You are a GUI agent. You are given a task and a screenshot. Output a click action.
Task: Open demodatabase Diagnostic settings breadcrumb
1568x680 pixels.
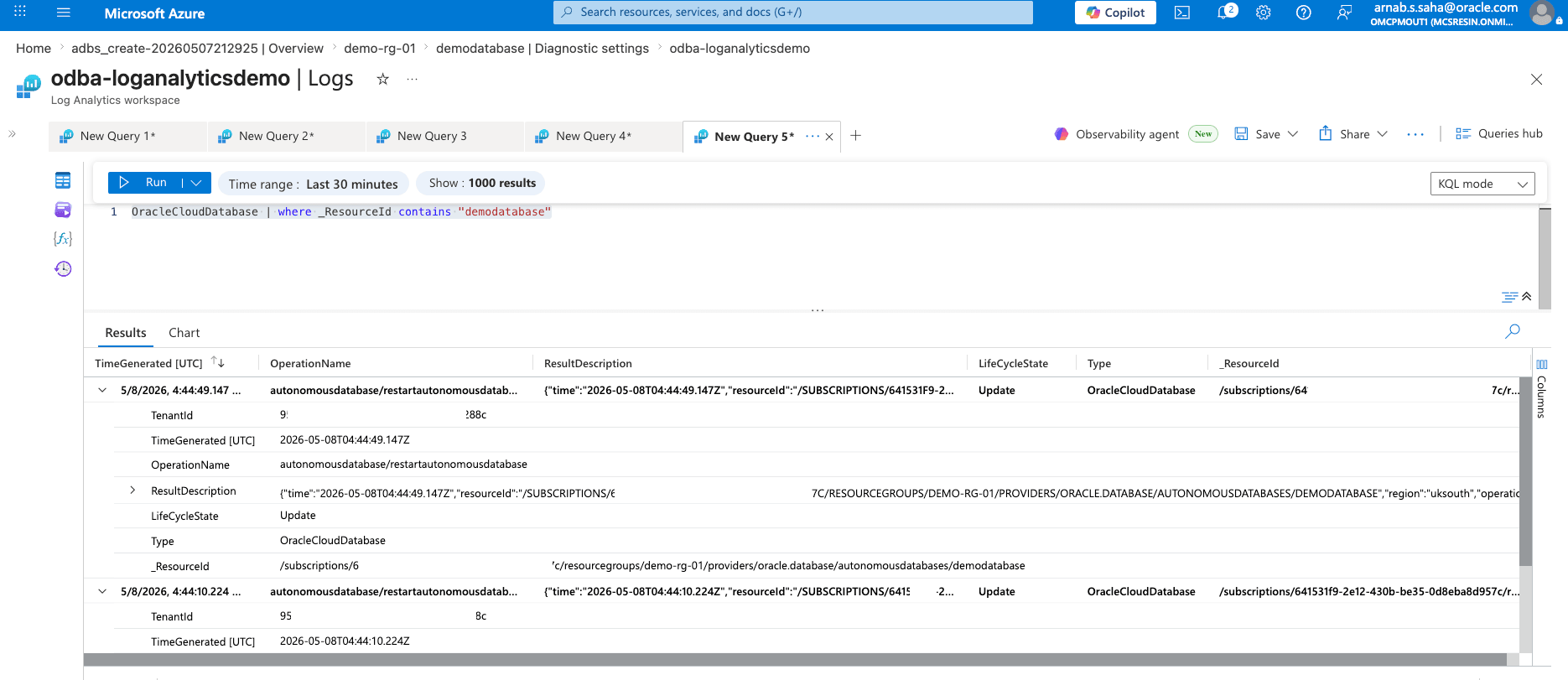tap(543, 49)
